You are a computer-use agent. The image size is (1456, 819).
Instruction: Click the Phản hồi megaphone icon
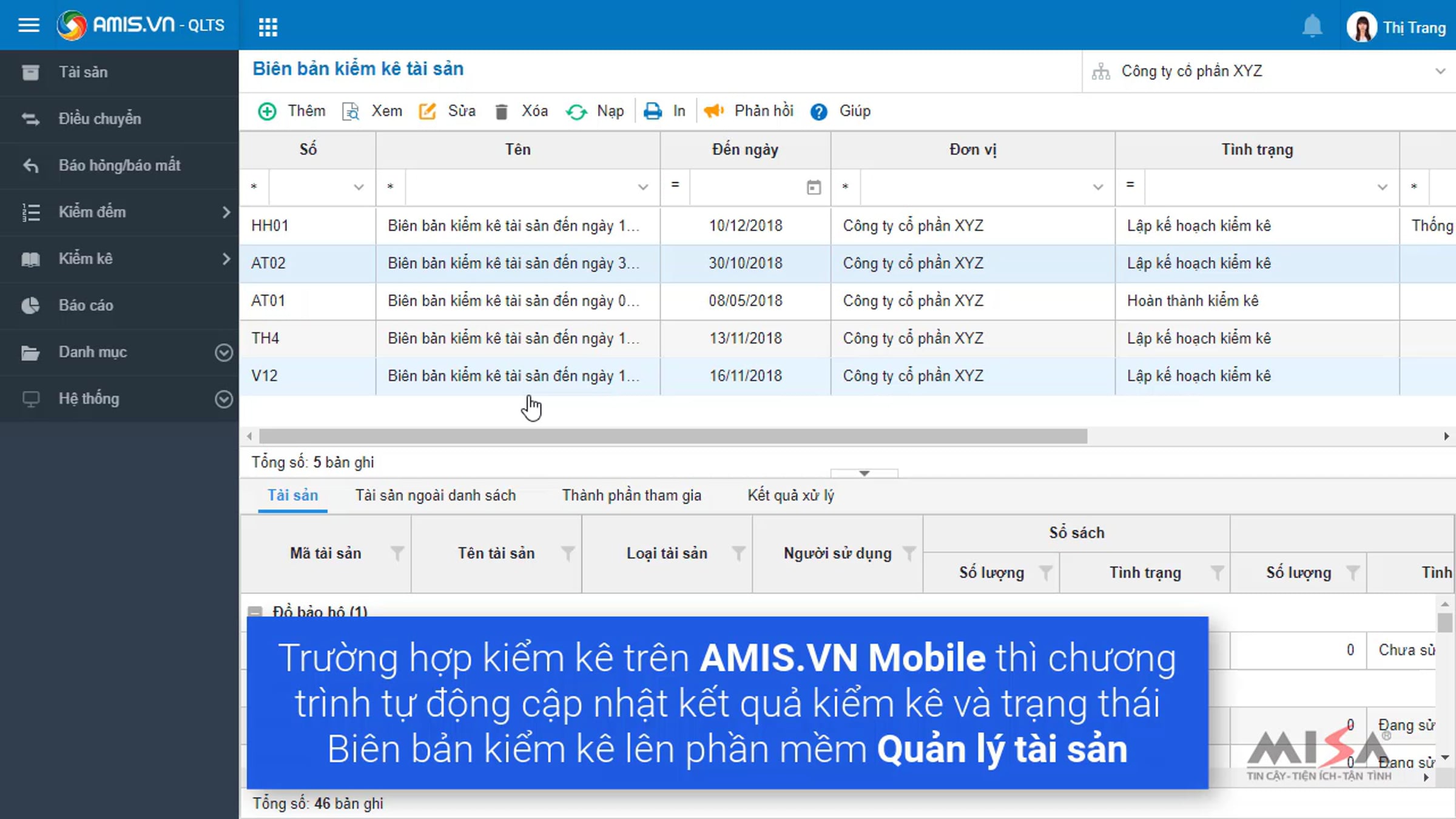[714, 111]
